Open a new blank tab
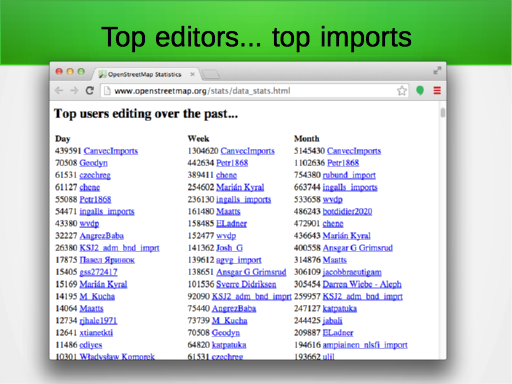This screenshot has width=512, height=384. tap(211, 74)
